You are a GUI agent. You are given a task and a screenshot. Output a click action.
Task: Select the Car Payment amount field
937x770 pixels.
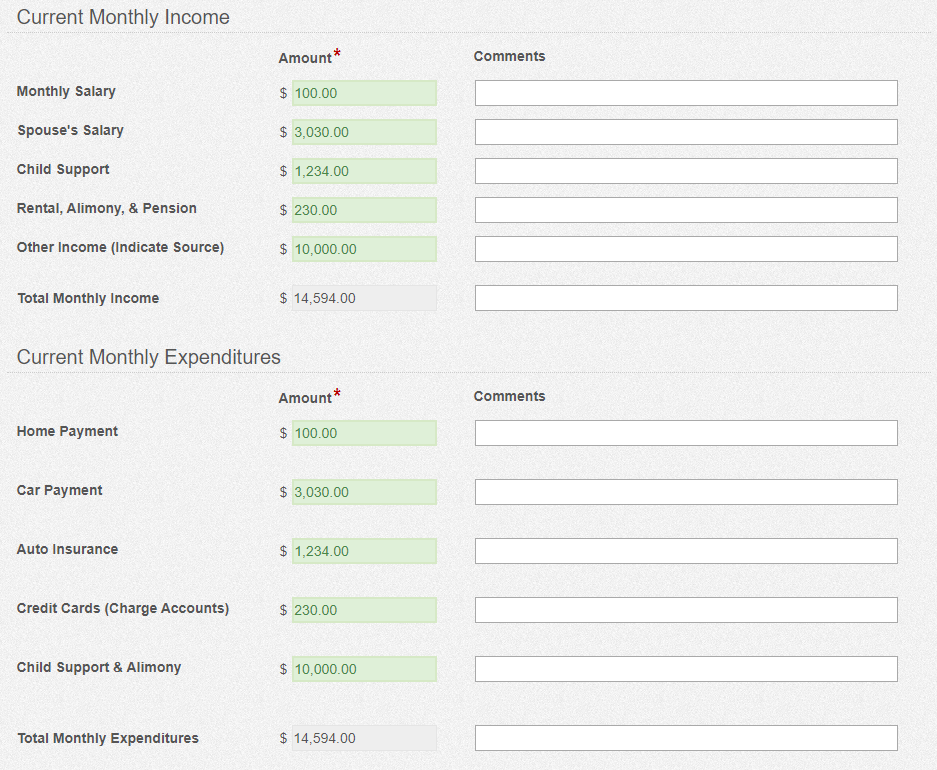pos(364,492)
